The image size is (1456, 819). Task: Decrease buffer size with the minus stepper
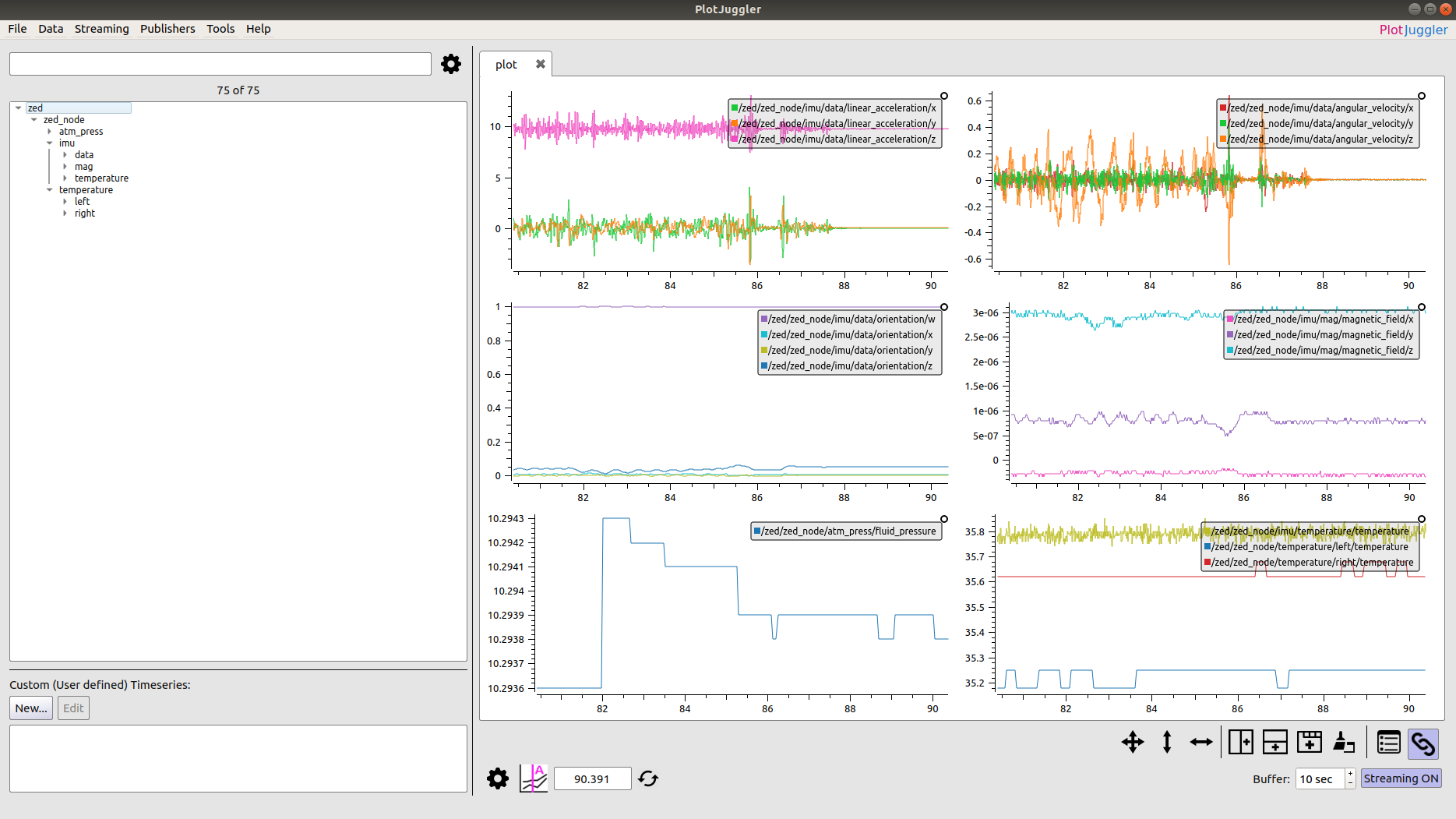pos(1351,784)
